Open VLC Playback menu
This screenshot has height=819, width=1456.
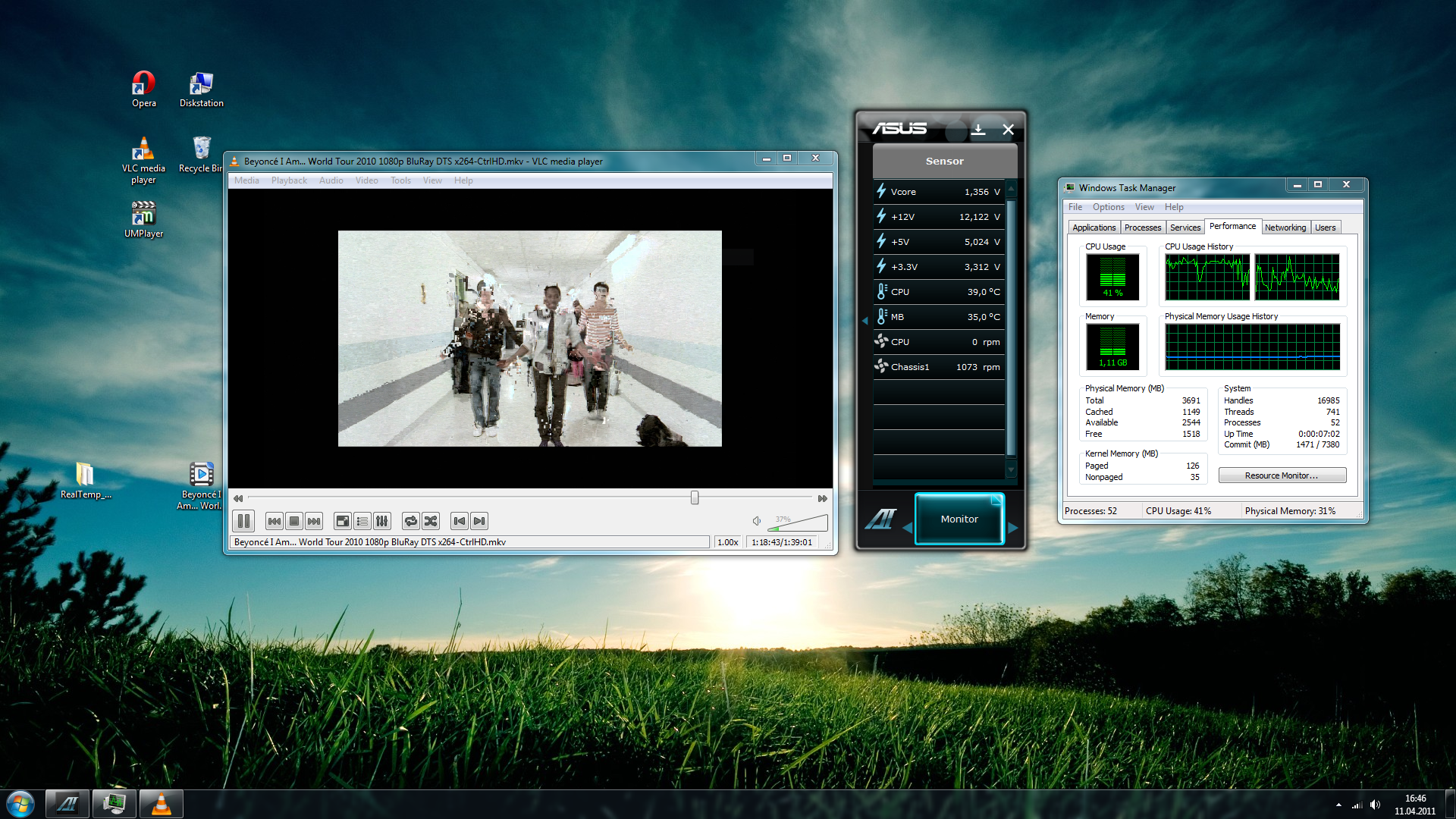pos(289,180)
